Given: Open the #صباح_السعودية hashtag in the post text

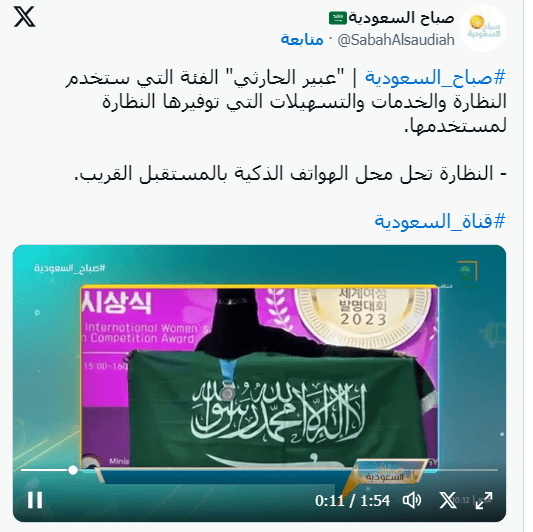Looking at the screenshot, I should click(x=436, y=78).
